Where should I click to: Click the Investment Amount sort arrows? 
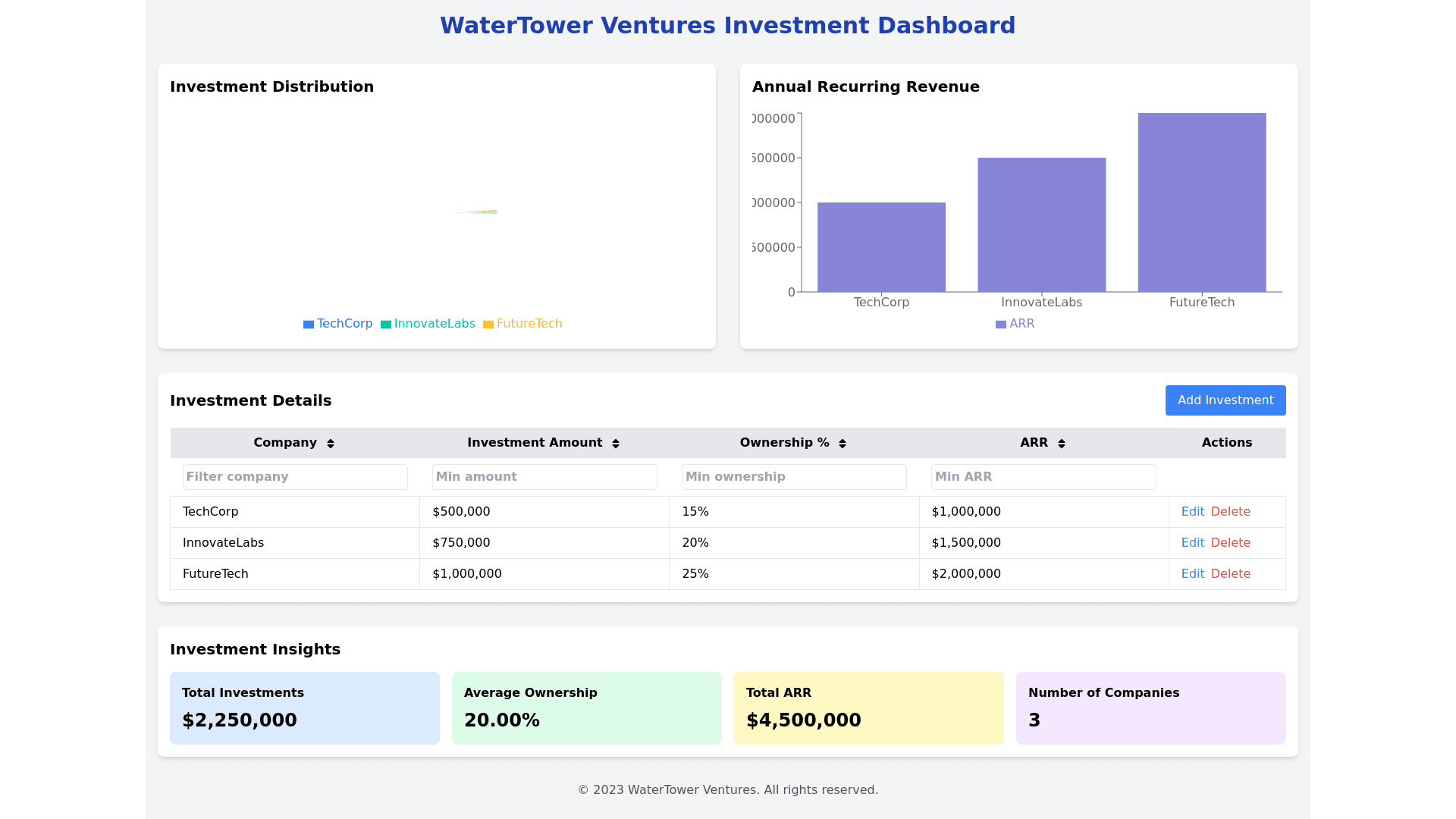(x=616, y=444)
